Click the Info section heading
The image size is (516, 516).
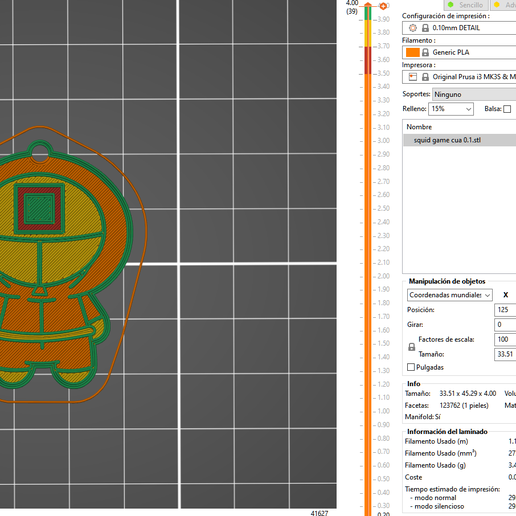point(414,384)
